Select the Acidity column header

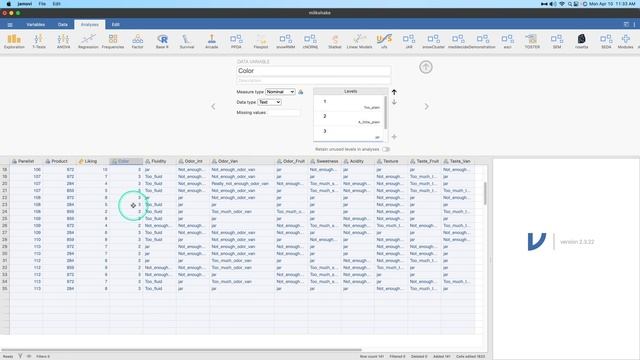tap(357, 161)
